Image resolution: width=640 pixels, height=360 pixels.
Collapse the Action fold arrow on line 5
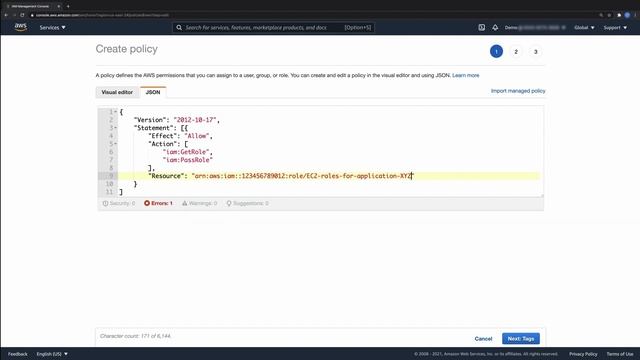point(116,144)
